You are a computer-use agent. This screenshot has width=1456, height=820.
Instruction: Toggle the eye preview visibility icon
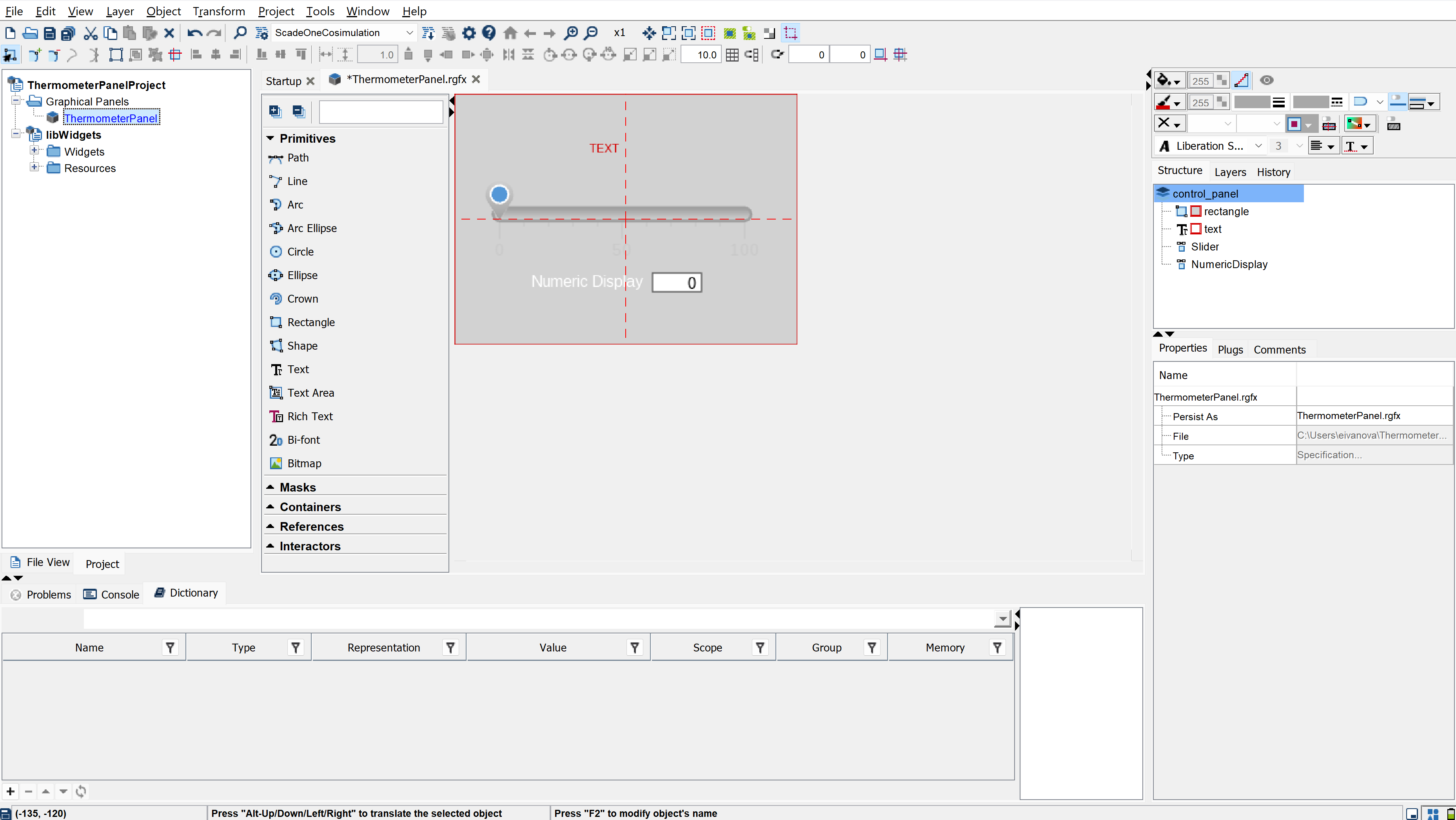pyautogui.click(x=1266, y=80)
